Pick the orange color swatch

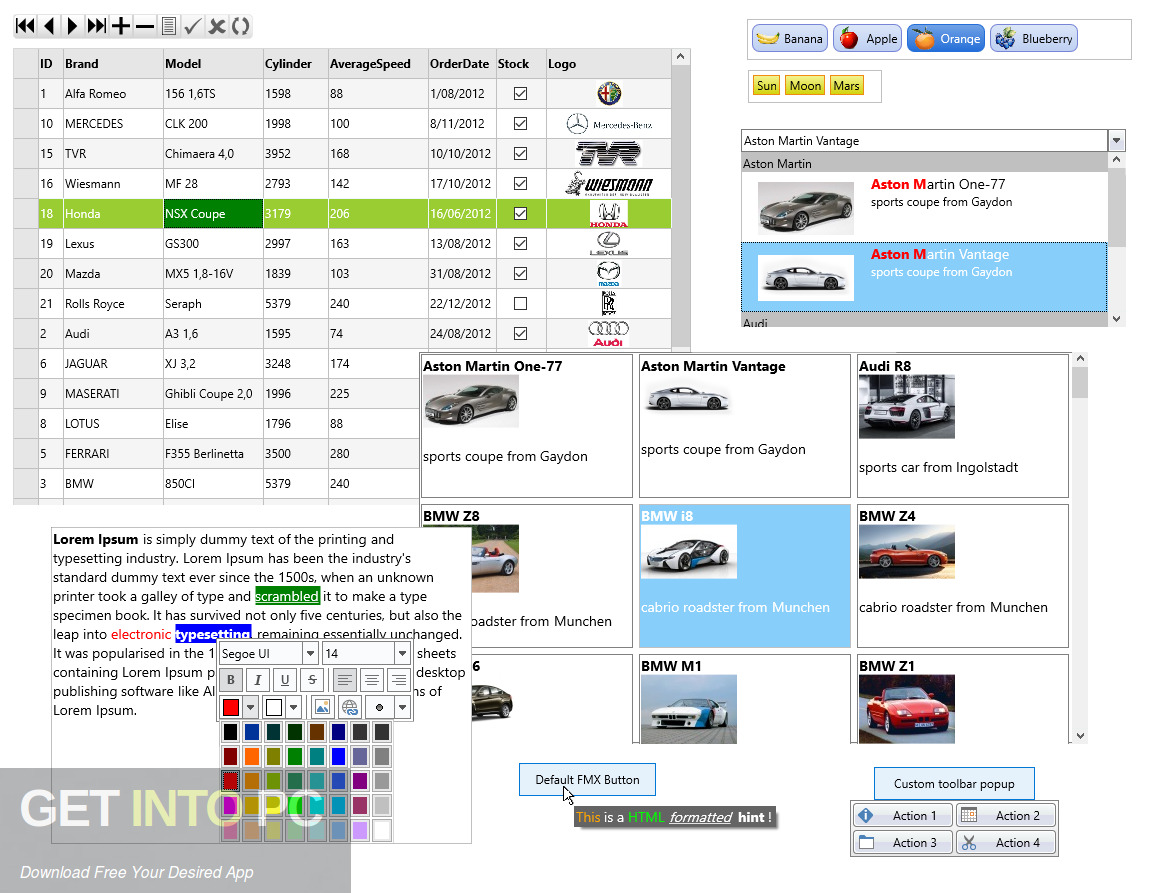tap(252, 756)
